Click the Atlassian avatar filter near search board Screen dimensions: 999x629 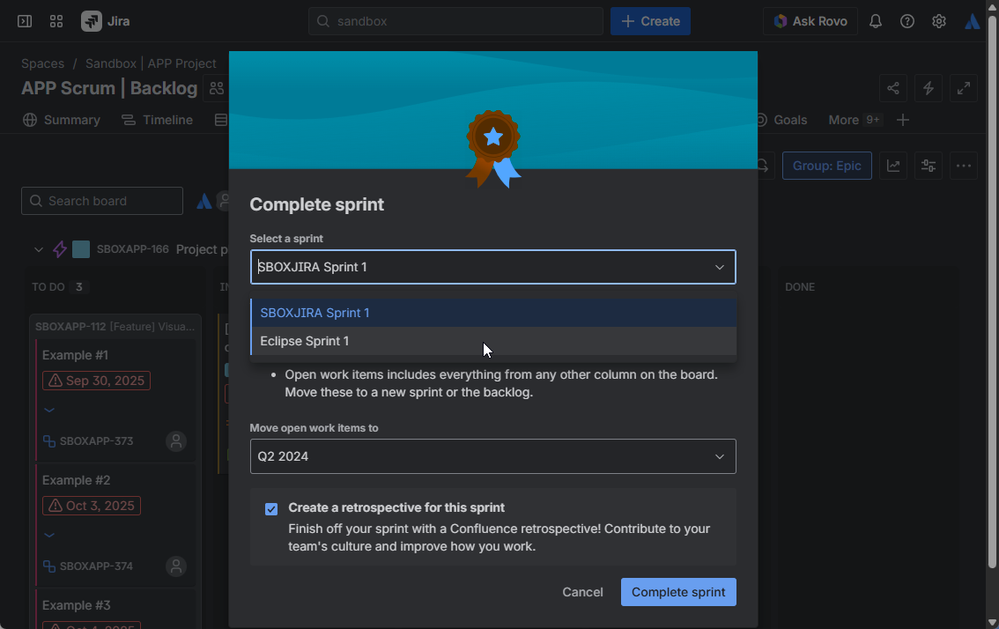[204, 201]
